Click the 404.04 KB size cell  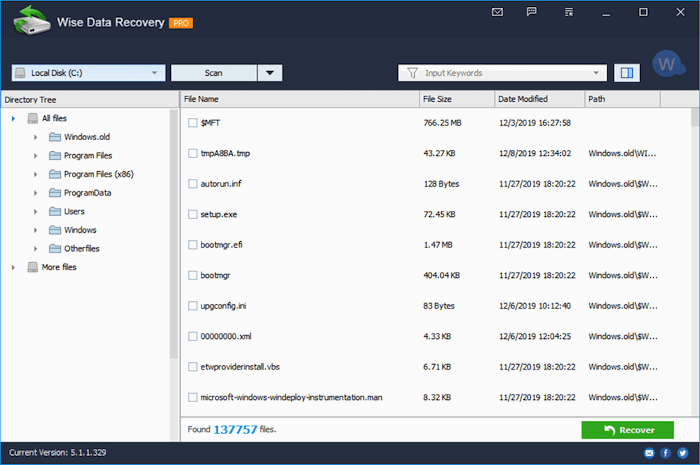click(442, 275)
